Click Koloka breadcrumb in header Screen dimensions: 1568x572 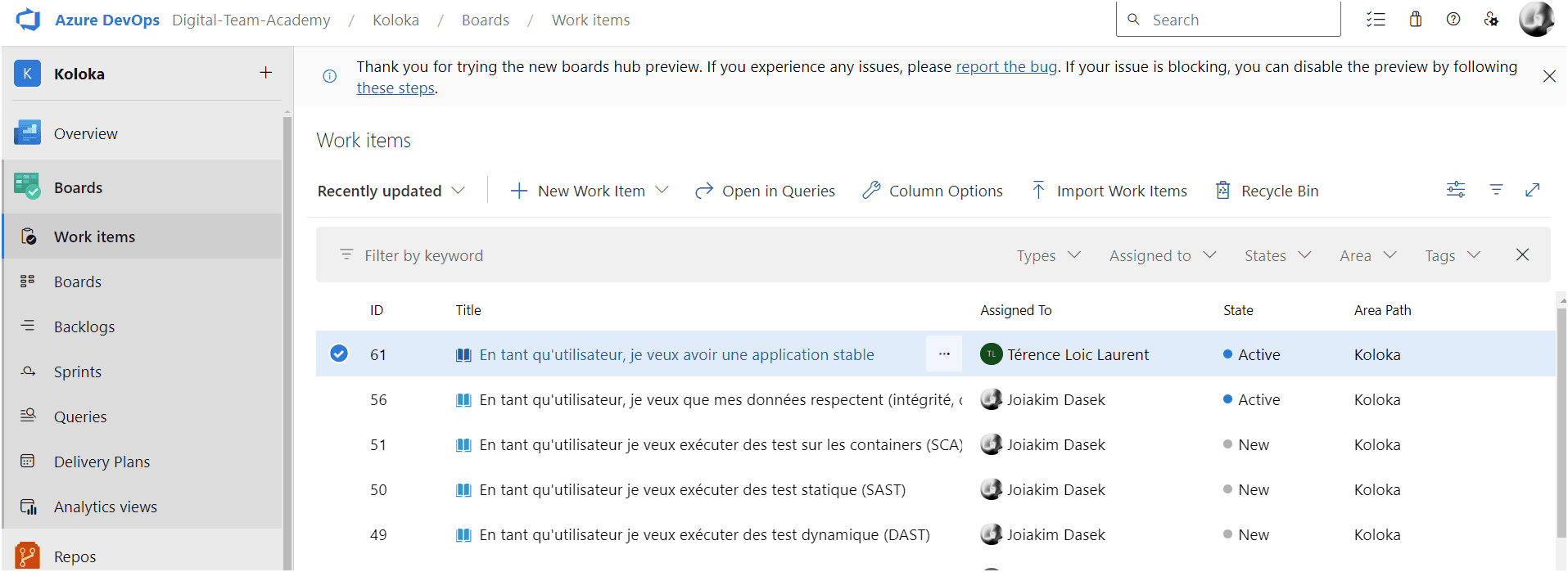[x=395, y=20]
